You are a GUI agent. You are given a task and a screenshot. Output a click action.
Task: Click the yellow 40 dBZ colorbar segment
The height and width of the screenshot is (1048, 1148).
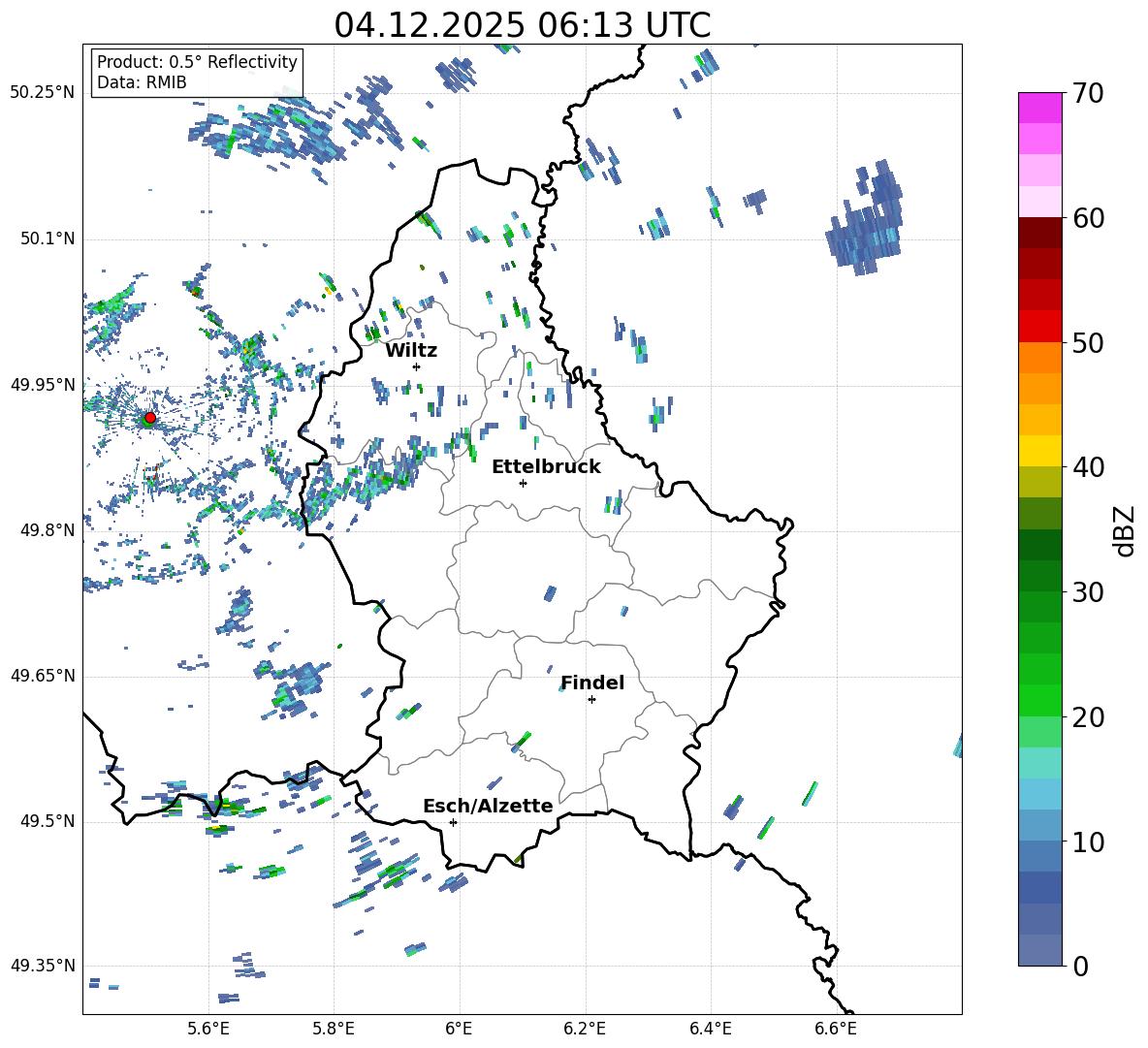(1039, 451)
